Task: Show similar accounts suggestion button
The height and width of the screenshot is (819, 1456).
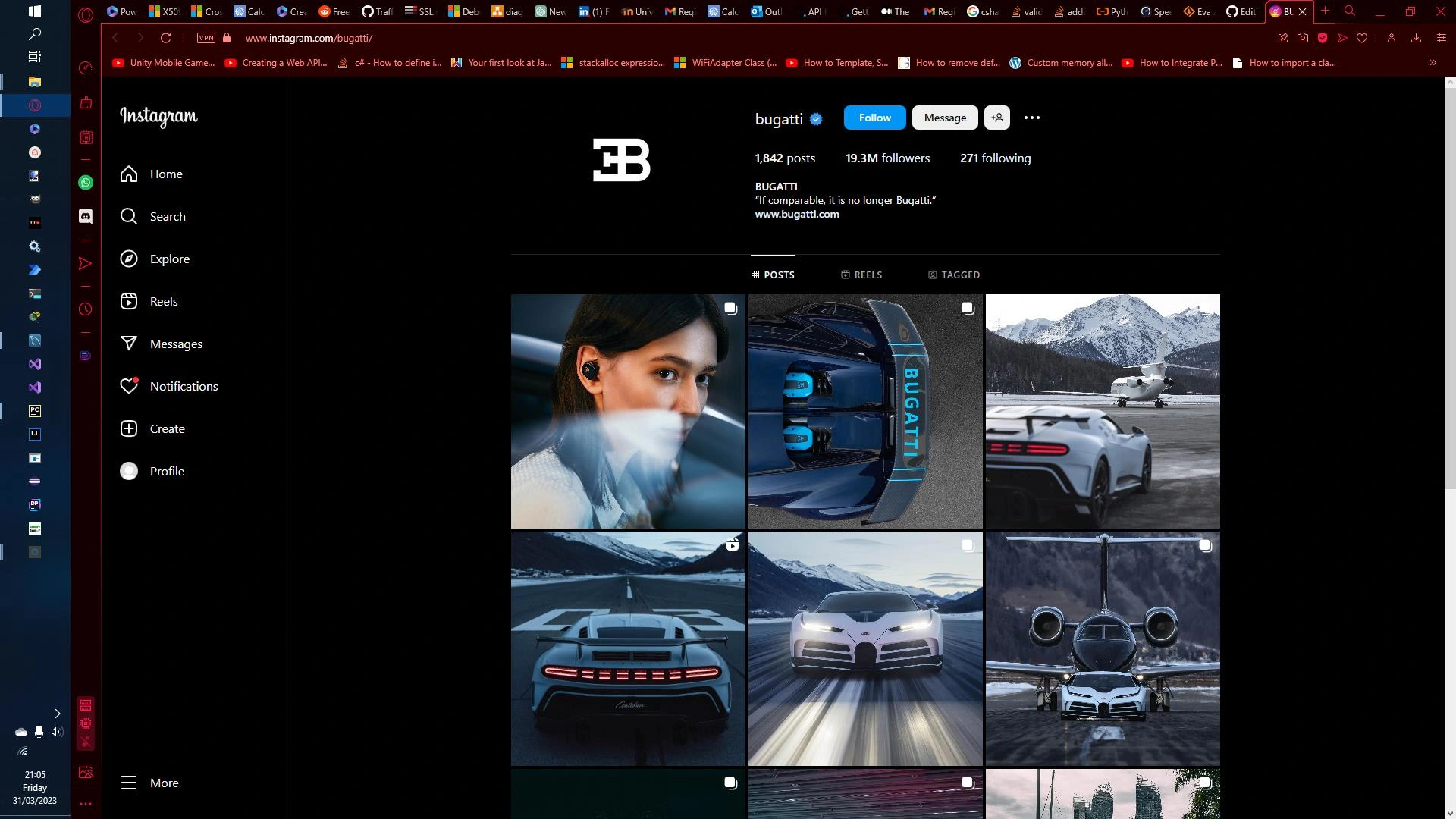Action: (x=997, y=118)
